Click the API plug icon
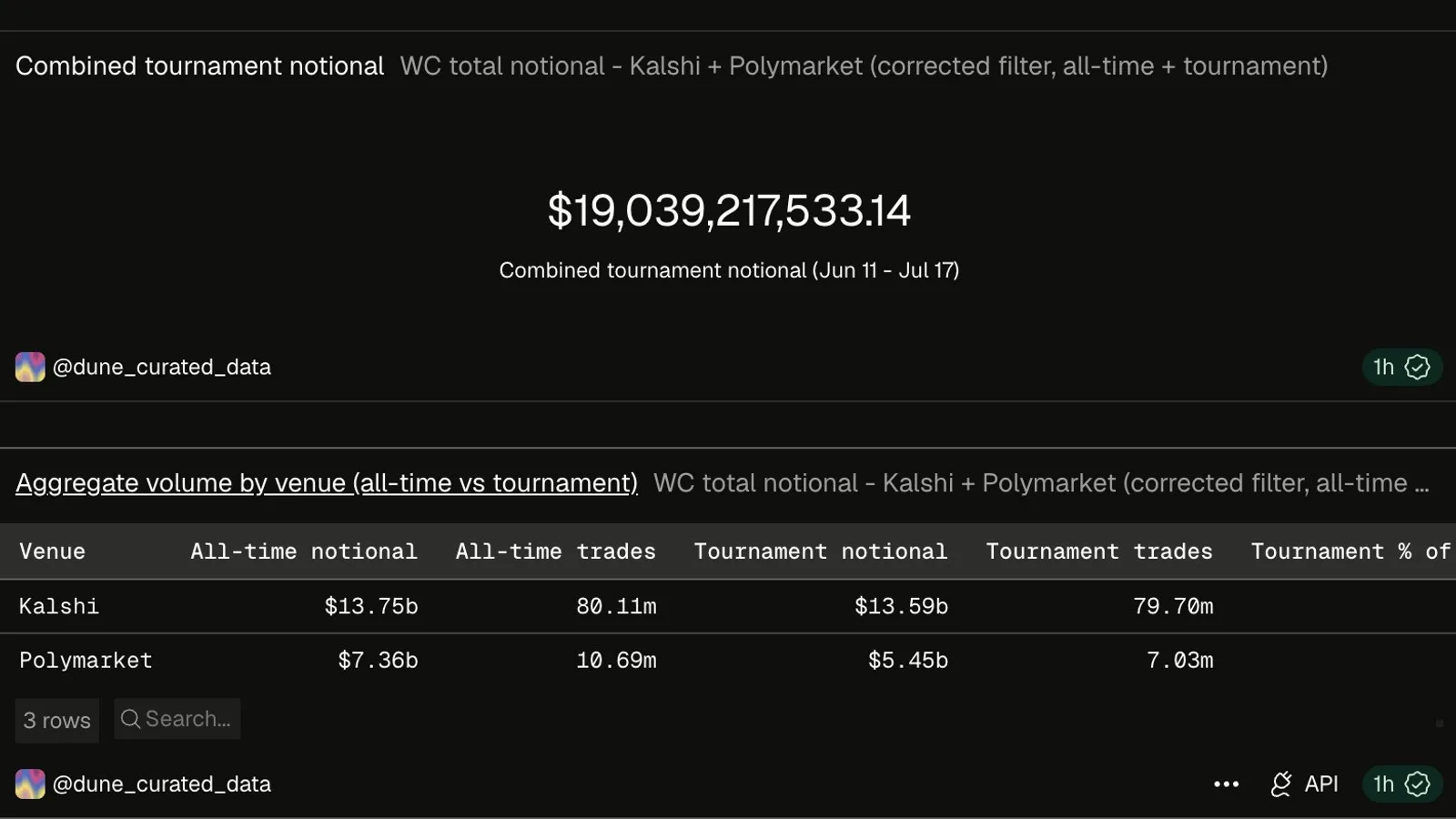 (1281, 784)
